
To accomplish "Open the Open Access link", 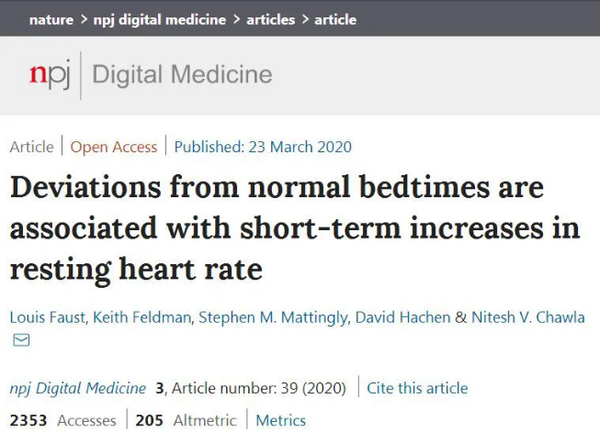I will (113, 146).
